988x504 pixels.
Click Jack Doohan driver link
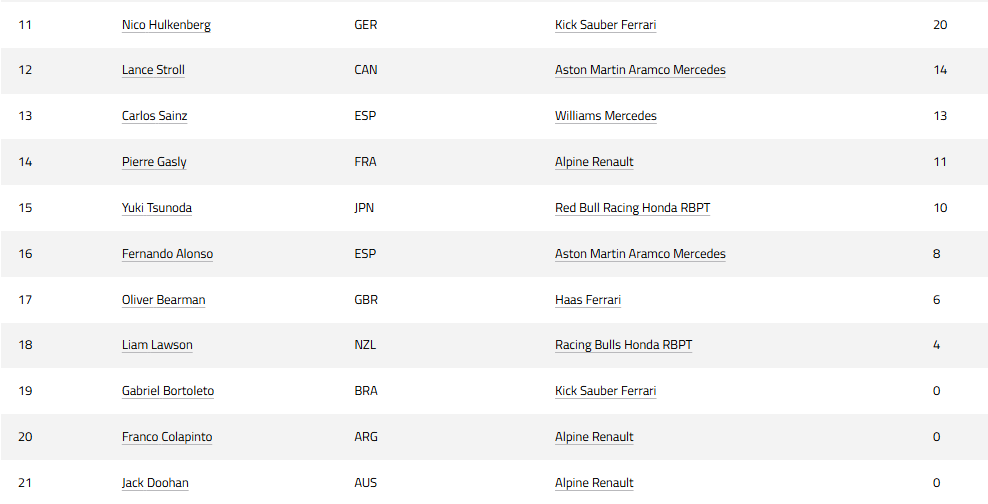tap(155, 483)
